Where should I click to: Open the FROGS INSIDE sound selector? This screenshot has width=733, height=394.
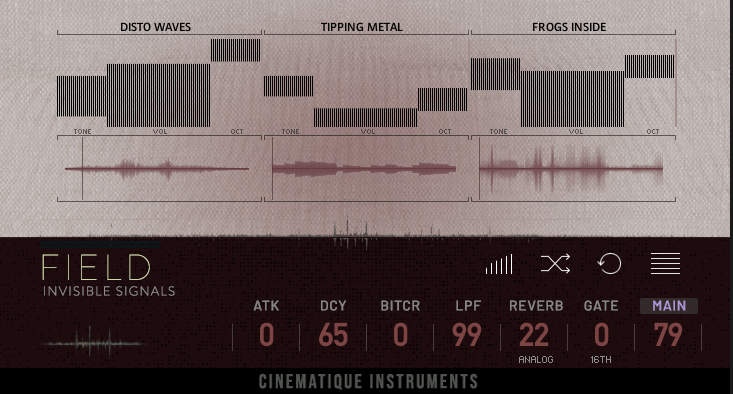(569, 27)
